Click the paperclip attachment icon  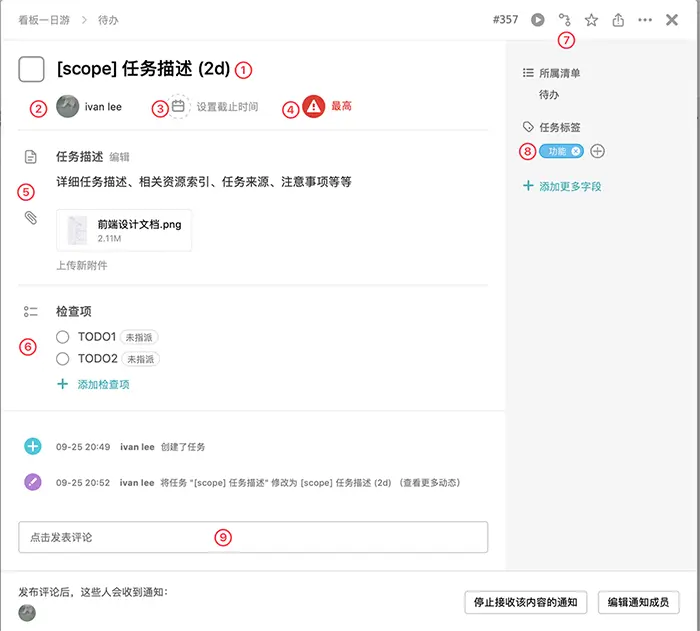click(x=30, y=217)
